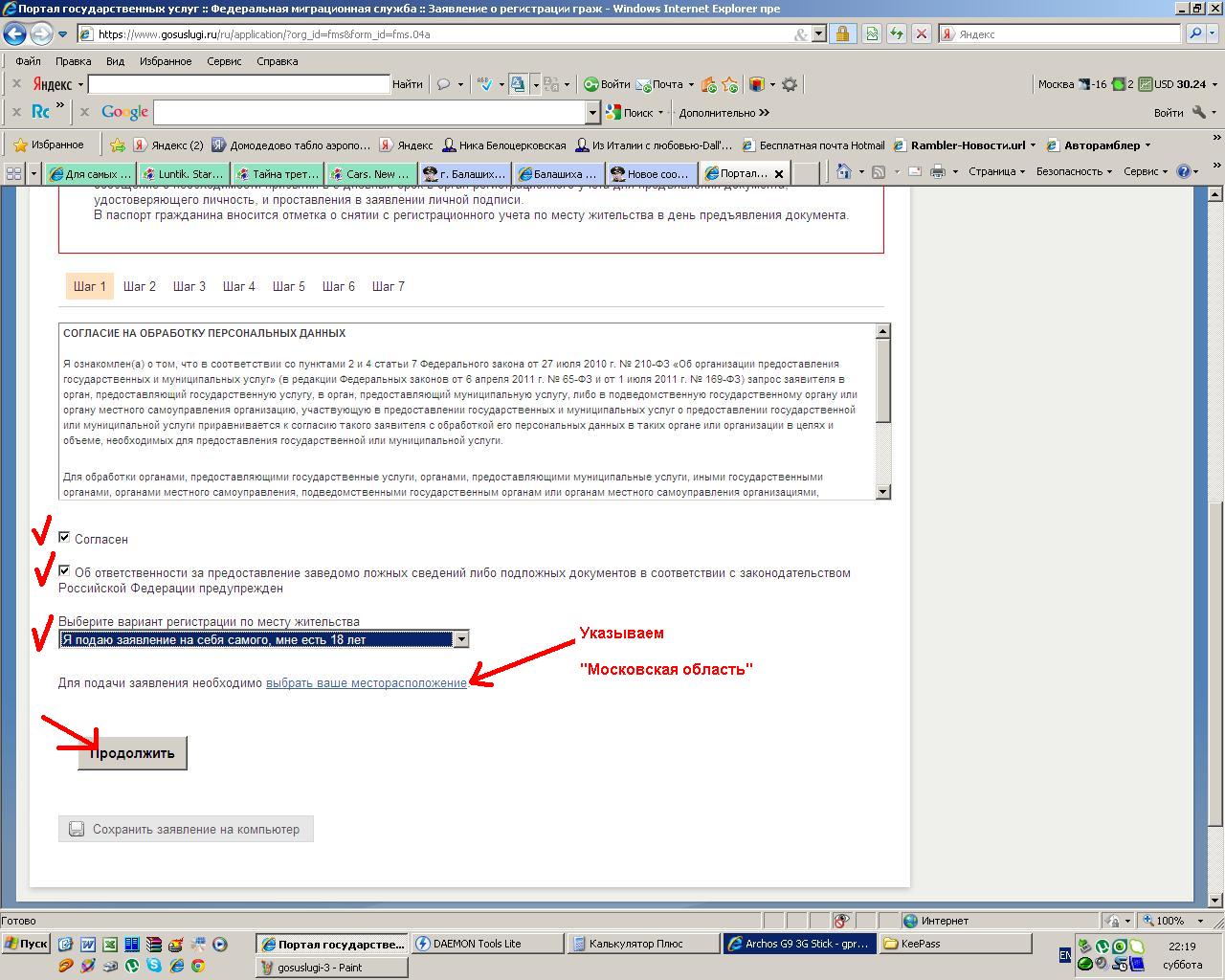
Task: Open DAEMON Tools Lite from taskbar
Action: click(484, 944)
